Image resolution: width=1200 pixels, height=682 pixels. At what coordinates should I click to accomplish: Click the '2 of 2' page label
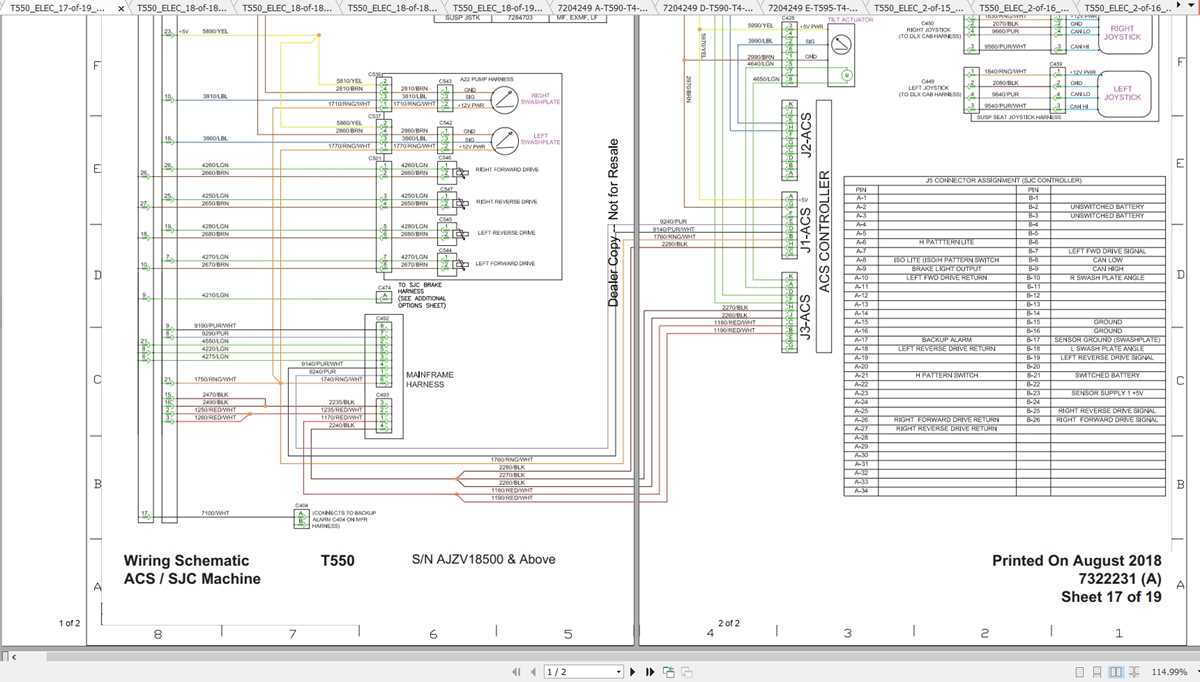[x=729, y=623]
